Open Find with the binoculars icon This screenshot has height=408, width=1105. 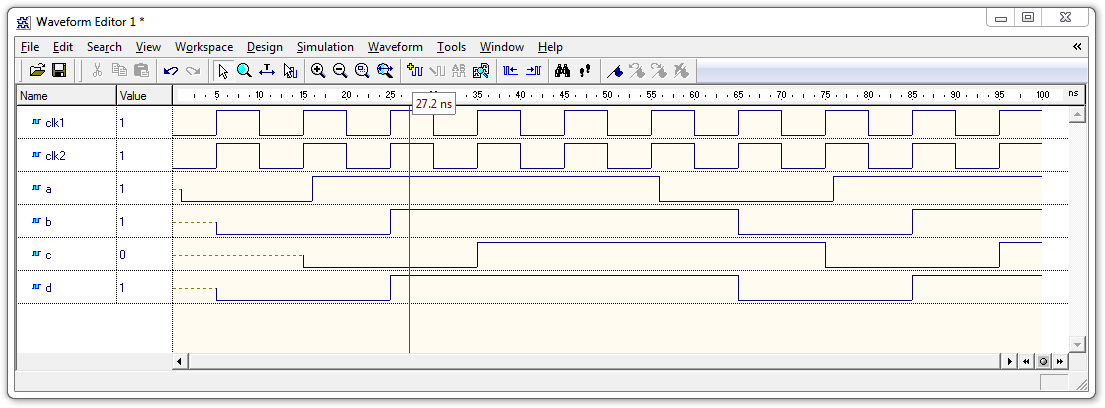562,70
